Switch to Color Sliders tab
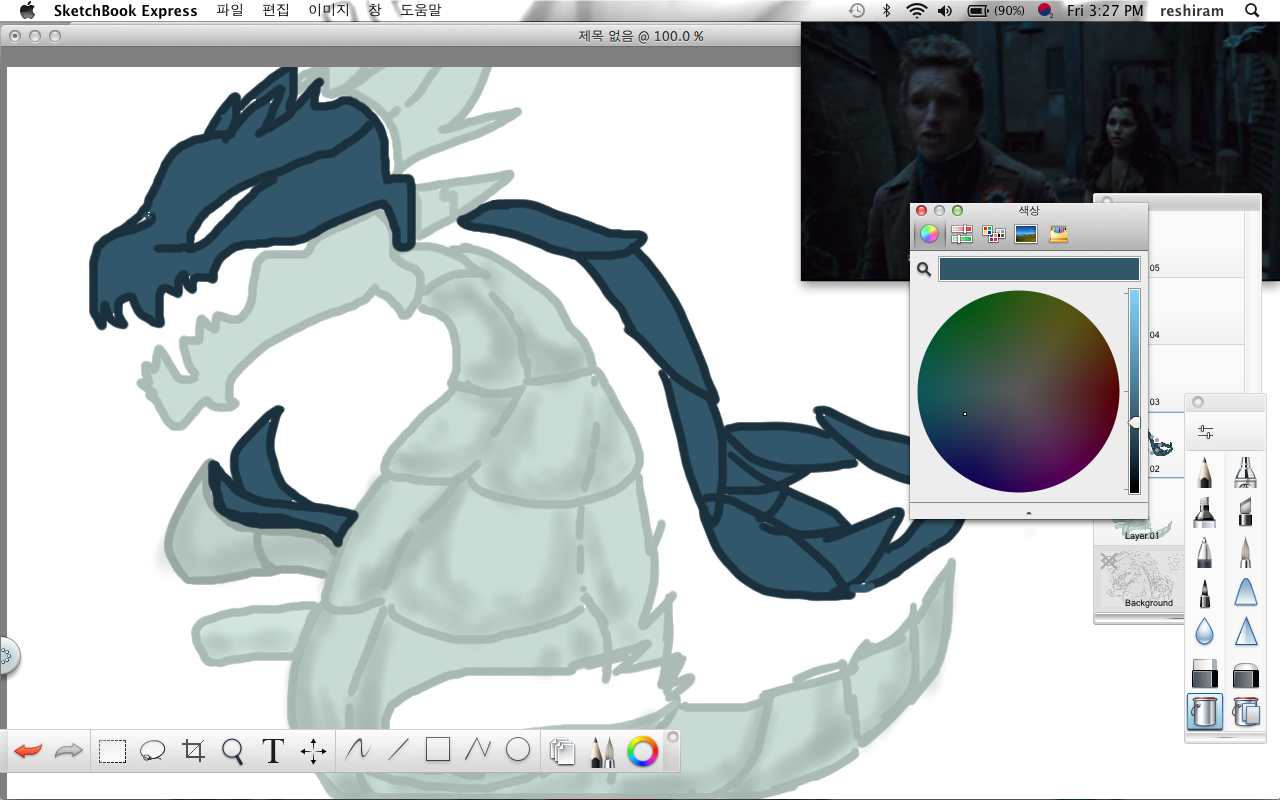This screenshot has height=800, width=1280. coord(962,234)
